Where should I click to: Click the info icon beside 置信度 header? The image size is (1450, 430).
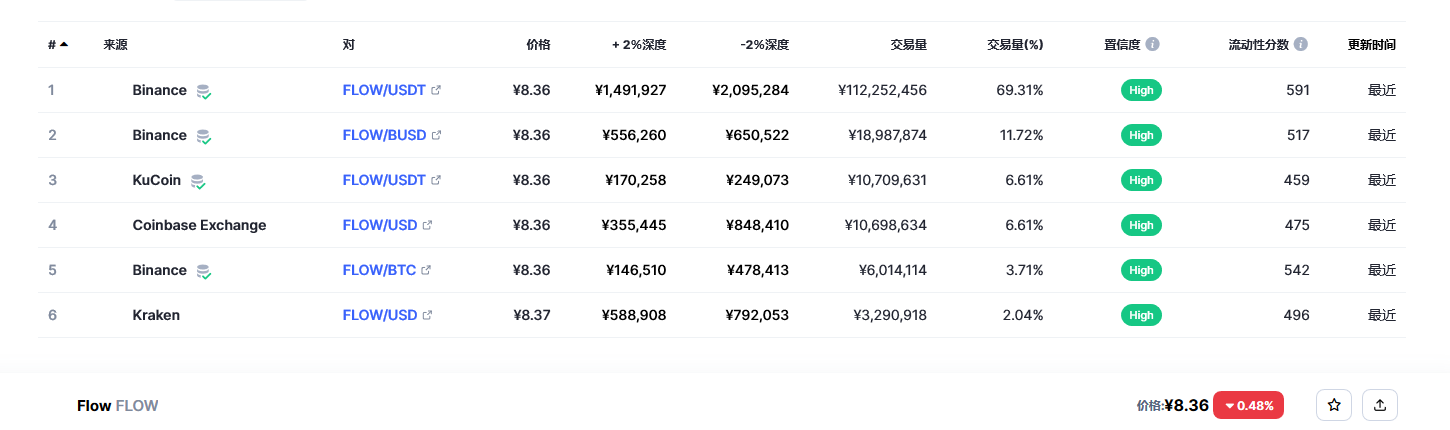pyautogui.click(x=1153, y=45)
